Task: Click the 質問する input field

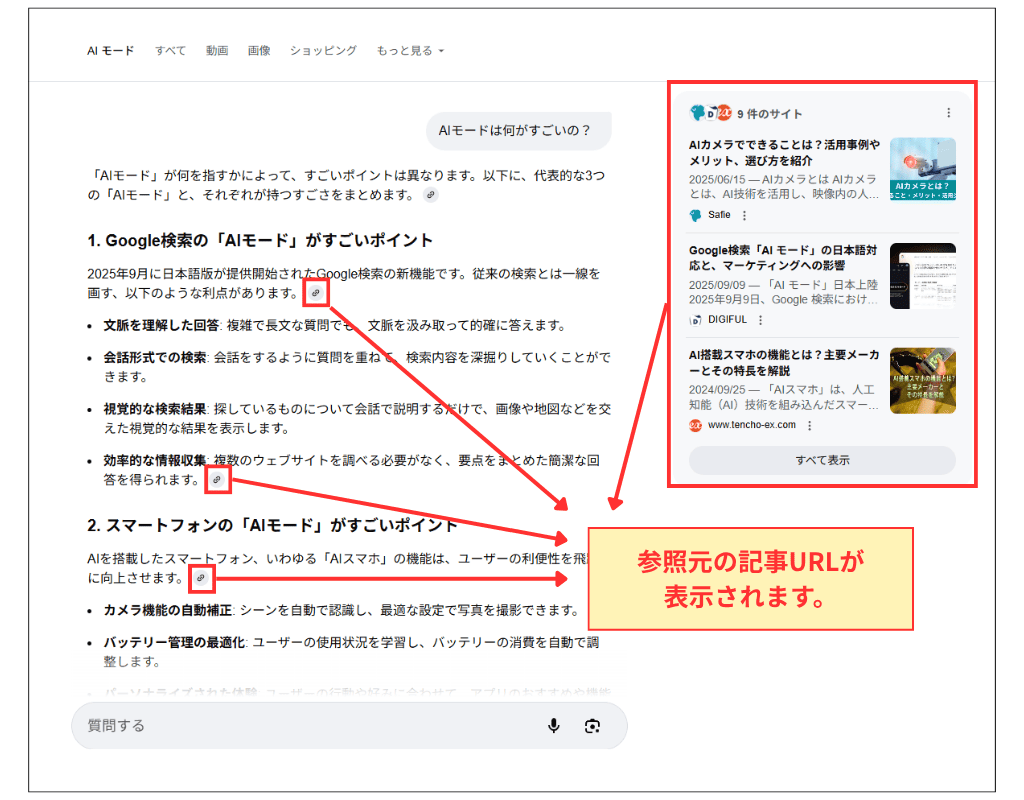Action: [x=300, y=726]
